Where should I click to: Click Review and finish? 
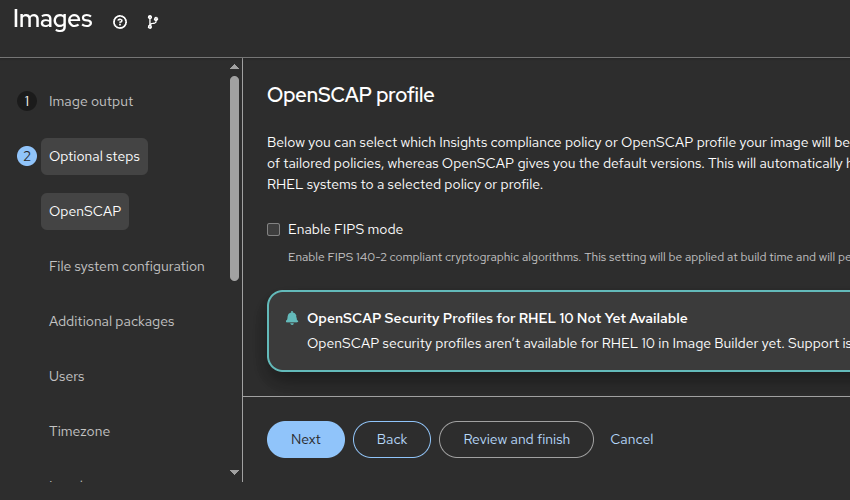click(516, 439)
